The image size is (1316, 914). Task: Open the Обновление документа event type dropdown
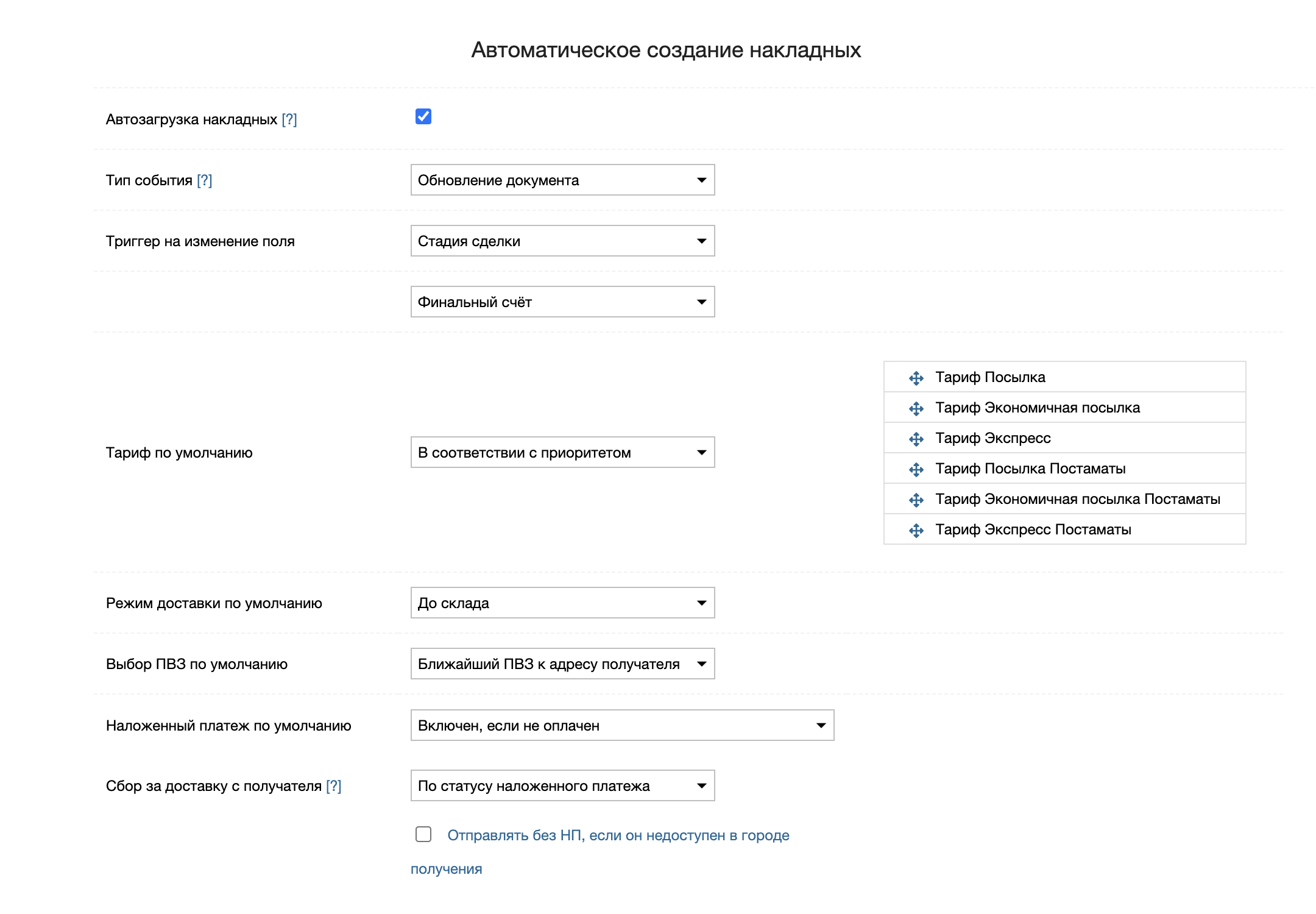click(562, 180)
